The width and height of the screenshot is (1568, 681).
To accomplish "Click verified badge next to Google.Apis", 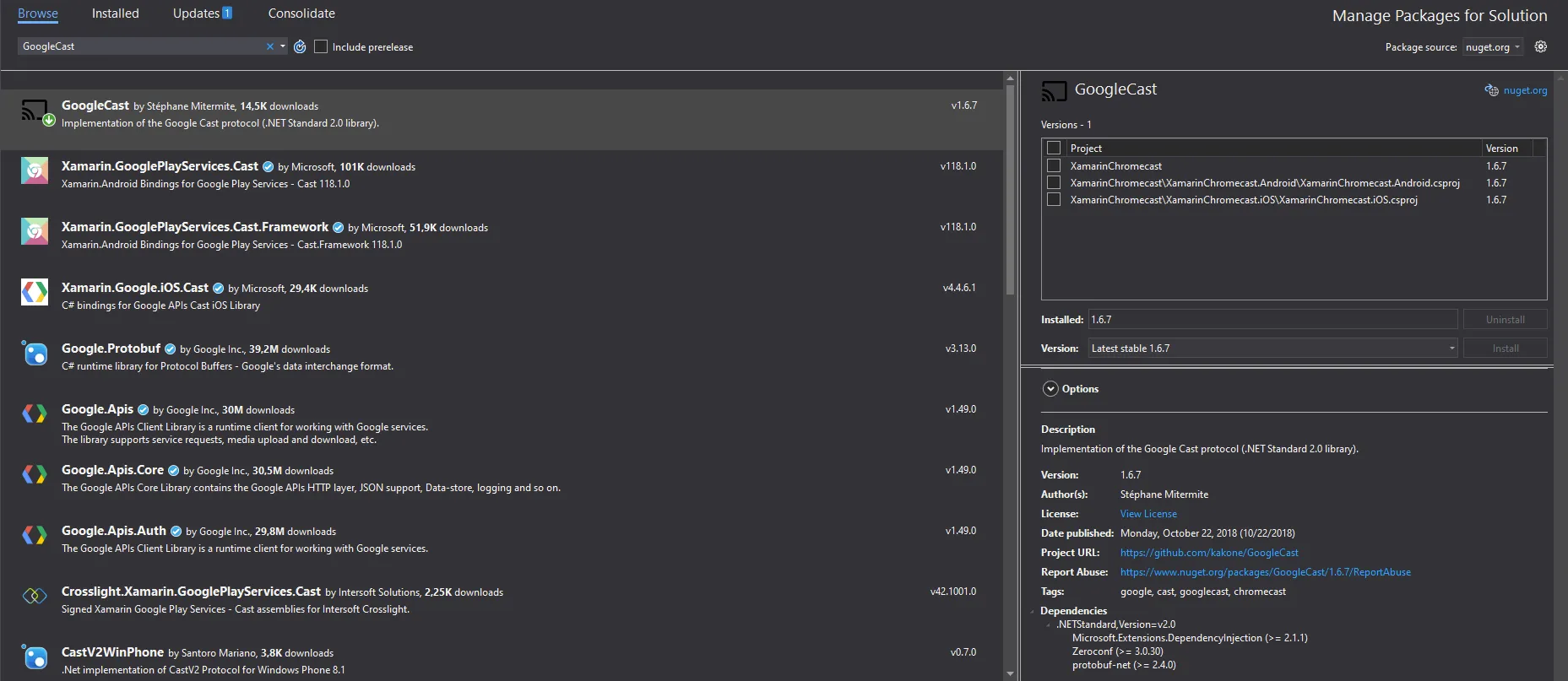I will coord(144,410).
